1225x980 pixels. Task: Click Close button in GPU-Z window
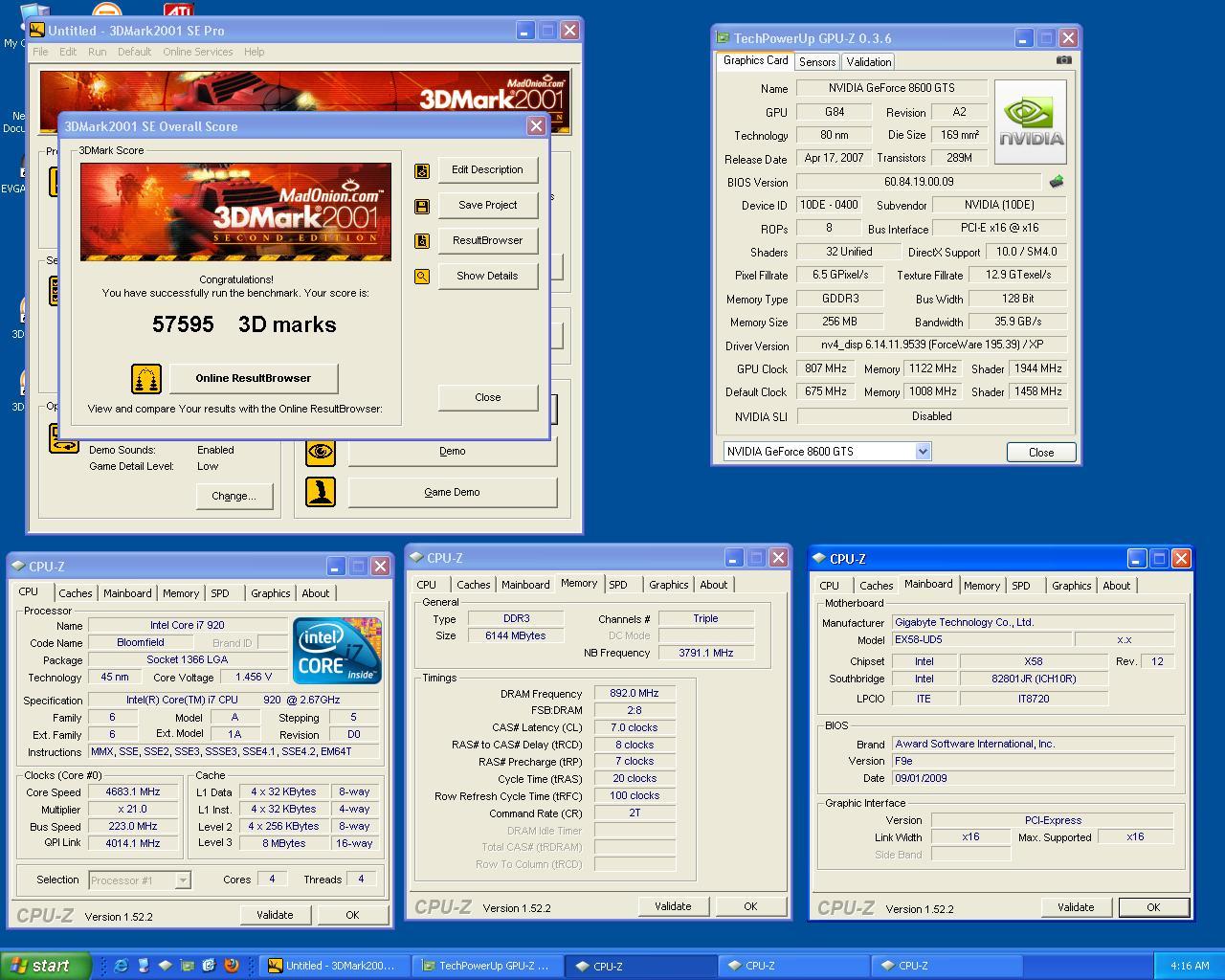[x=1041, y=453]
